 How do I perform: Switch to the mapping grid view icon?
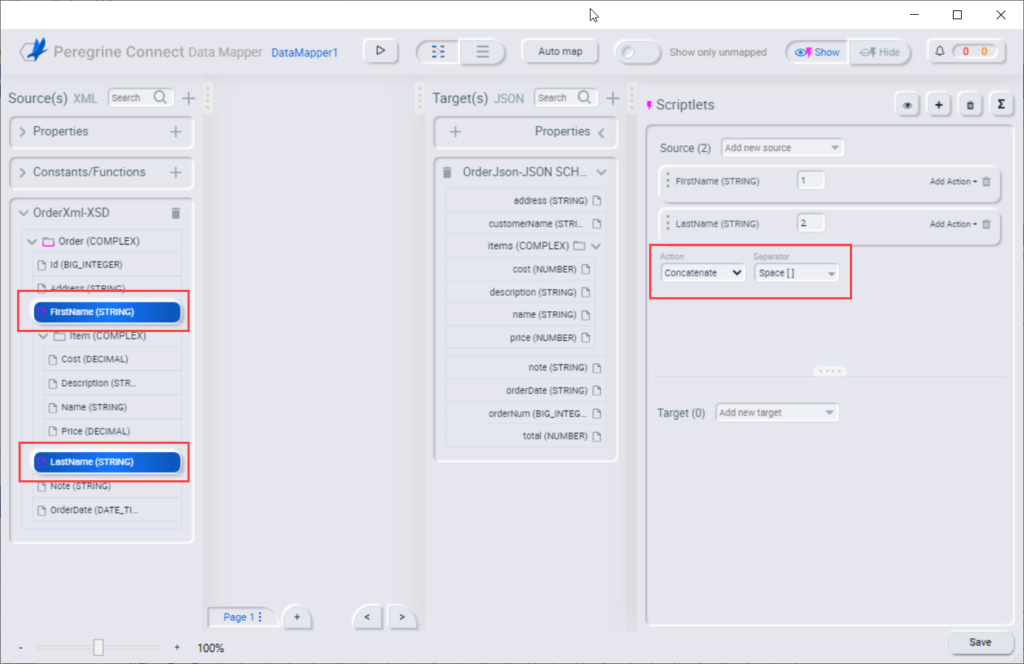click(x=438, y=52)
